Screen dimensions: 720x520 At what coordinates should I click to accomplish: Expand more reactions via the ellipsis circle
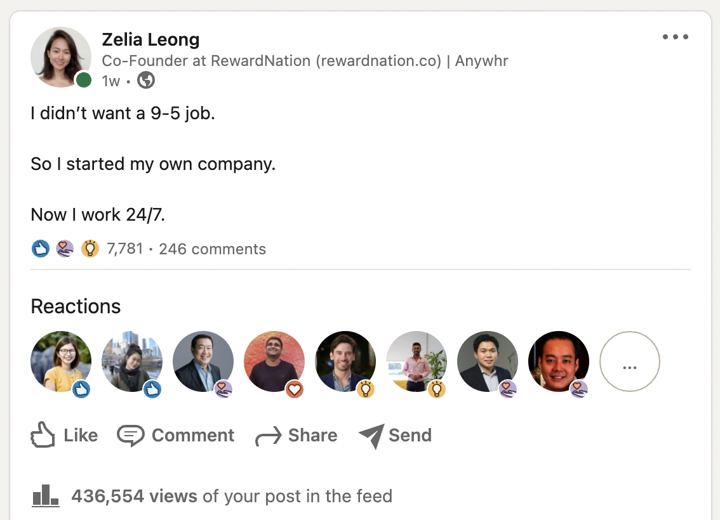pos(630,362)
